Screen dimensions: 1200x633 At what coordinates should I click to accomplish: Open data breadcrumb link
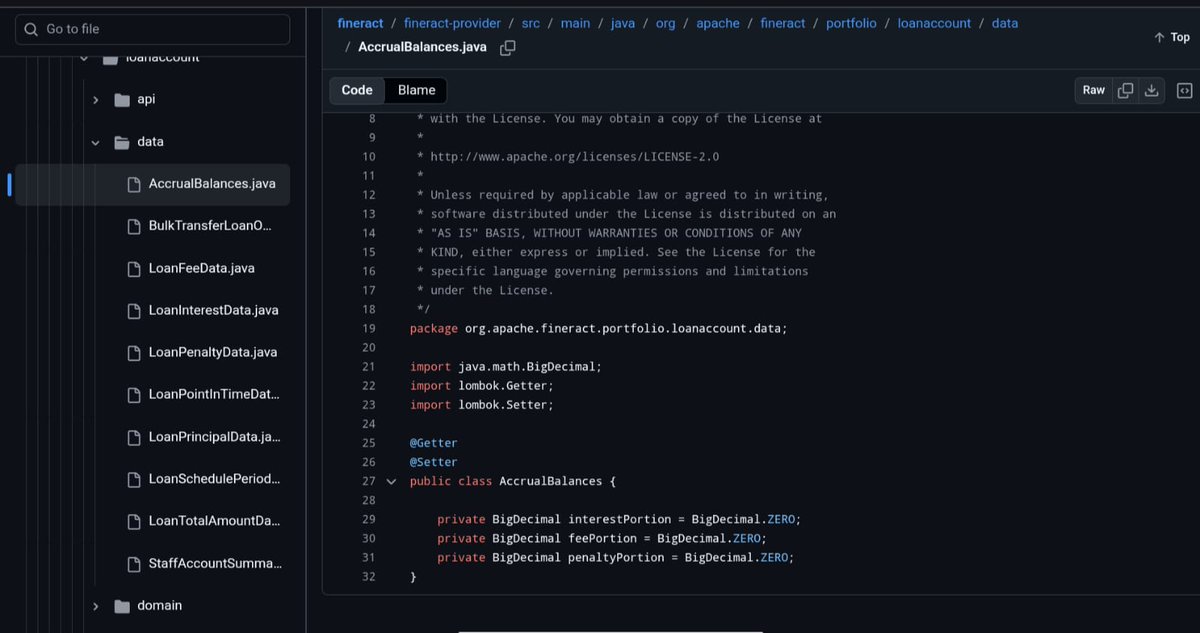click(x=1005, y=23)
